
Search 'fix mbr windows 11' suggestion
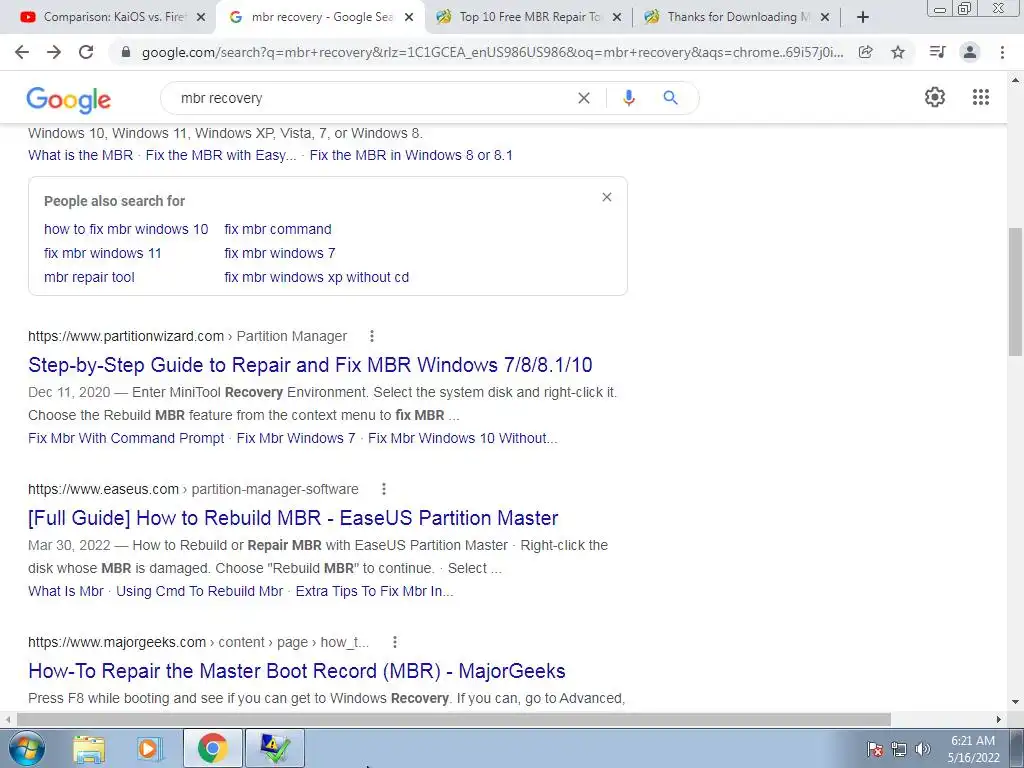click(103, 253)
